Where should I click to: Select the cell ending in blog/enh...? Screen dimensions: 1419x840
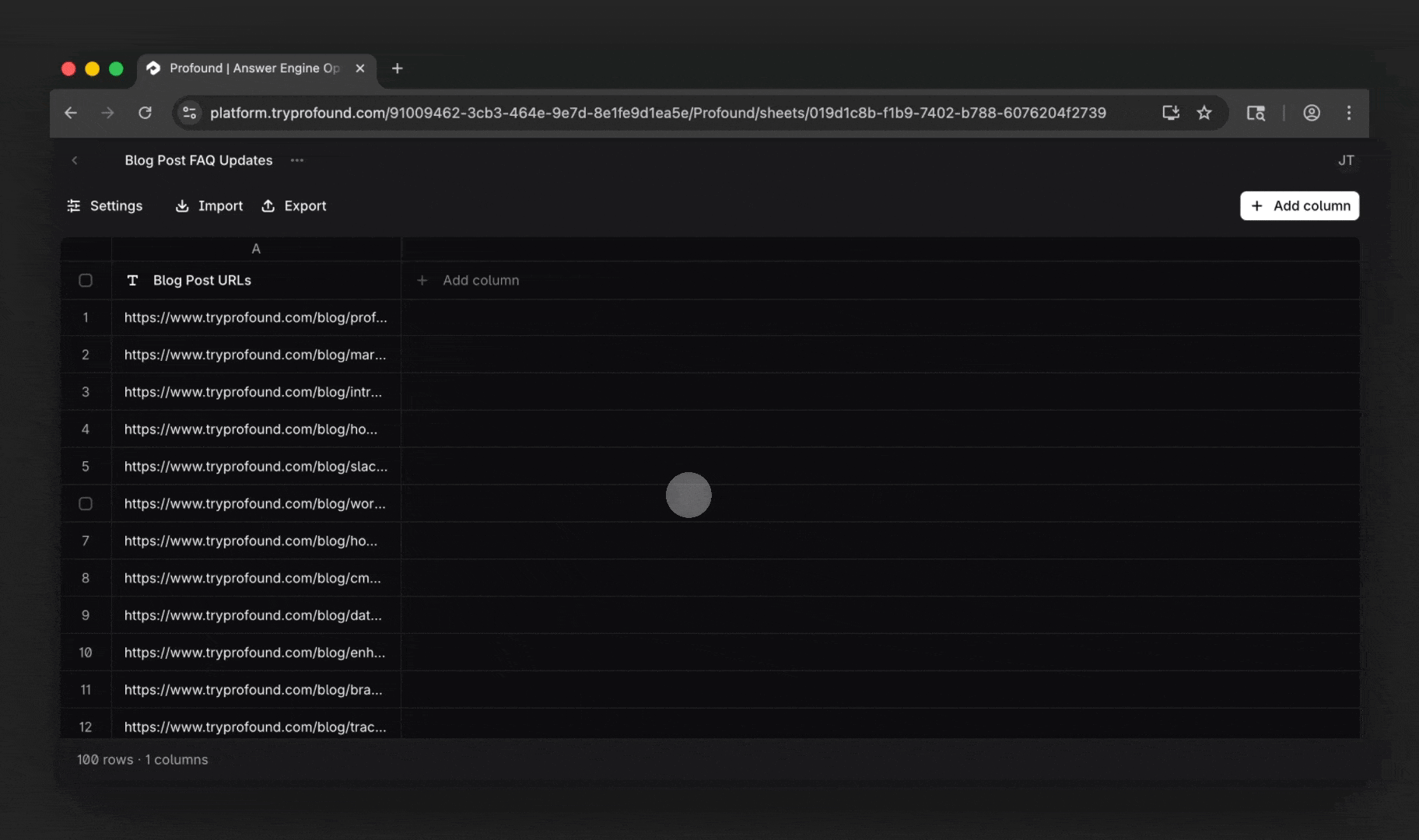coord(256,653)
